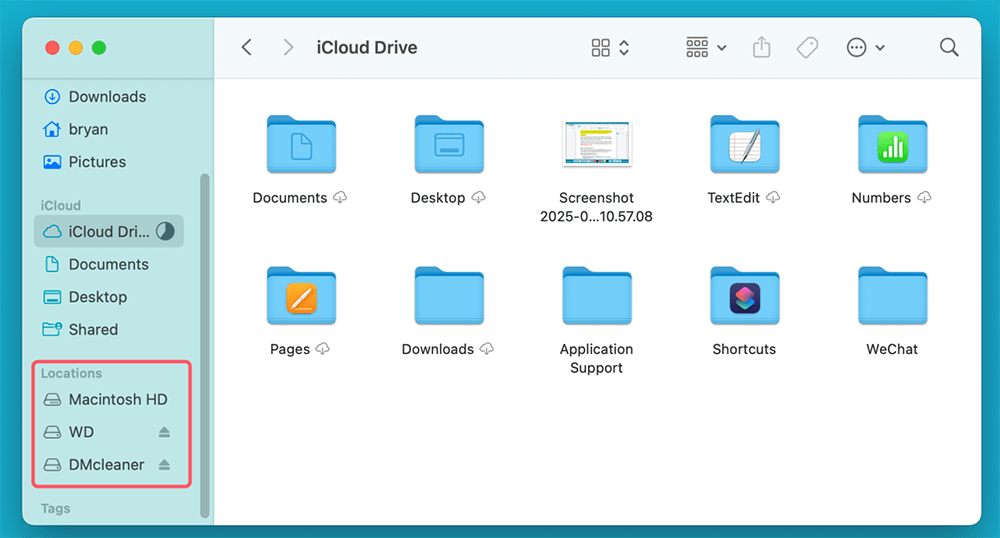Click cloud download icon beside Desktop folder
Viewport: 1000px width, 538px height.
pos(478,198)
